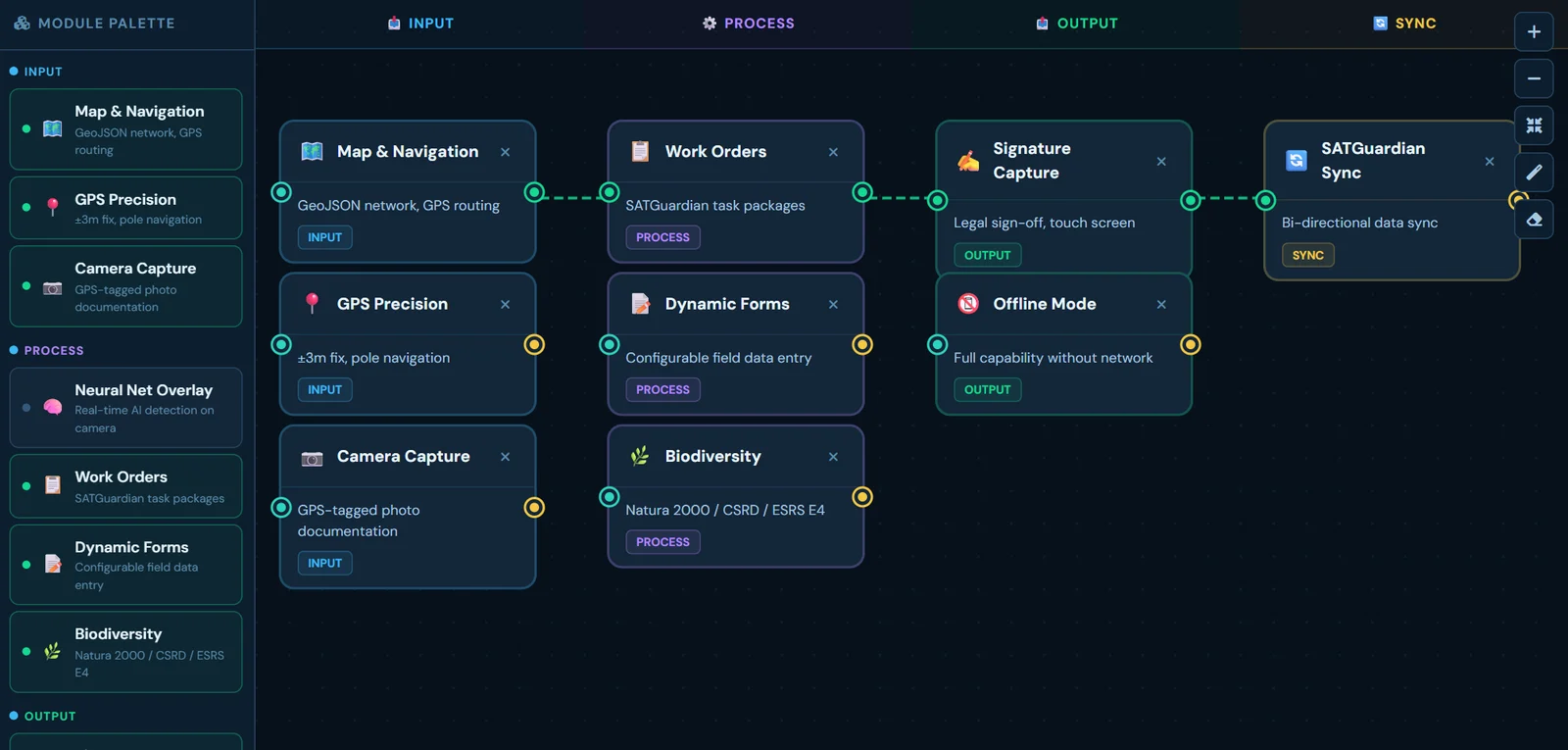Click the form icon on canvas Dynamic Forms node
The height and width of the screenshot is (750, 1568).
640,304
